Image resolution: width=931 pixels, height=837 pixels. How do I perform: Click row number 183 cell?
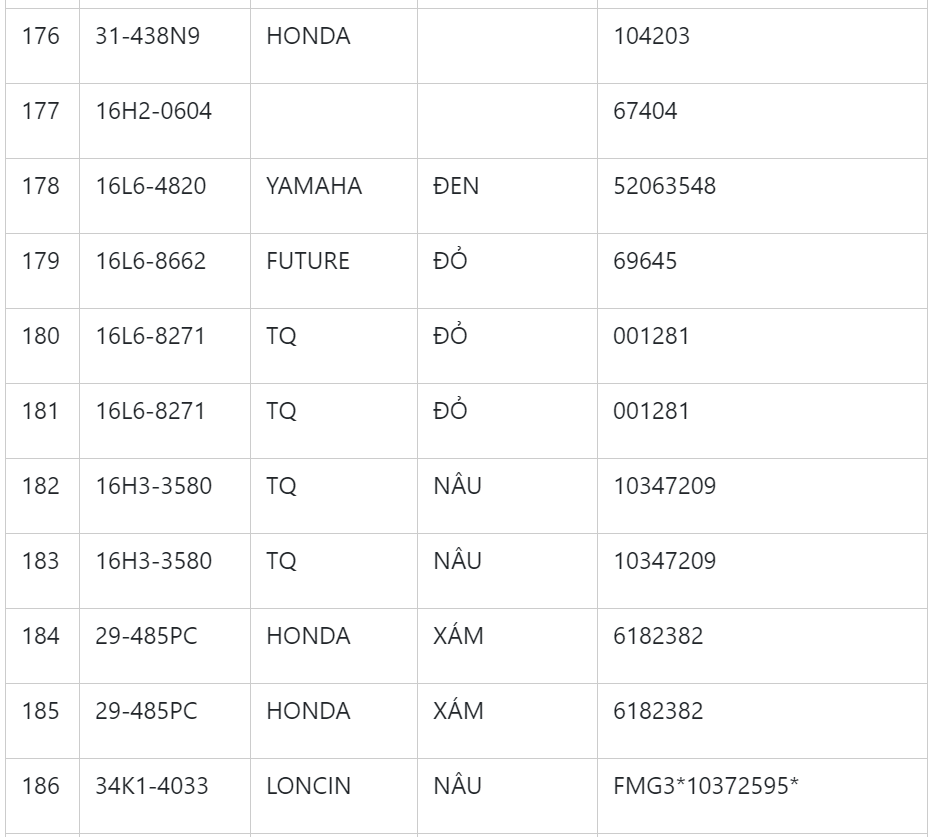(x=41, y=562)
